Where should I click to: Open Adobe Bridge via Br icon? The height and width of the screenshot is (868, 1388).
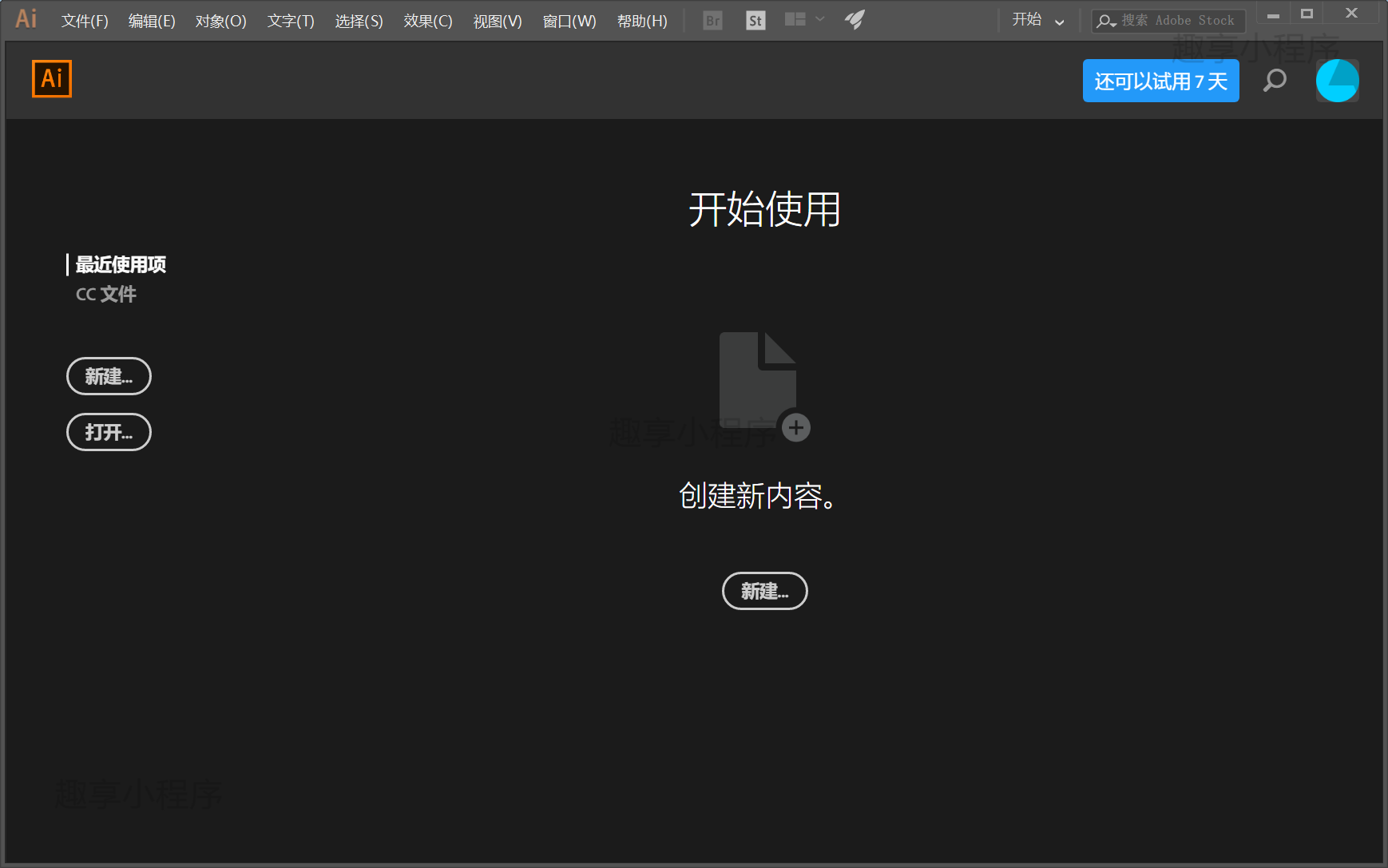[713, 21]
